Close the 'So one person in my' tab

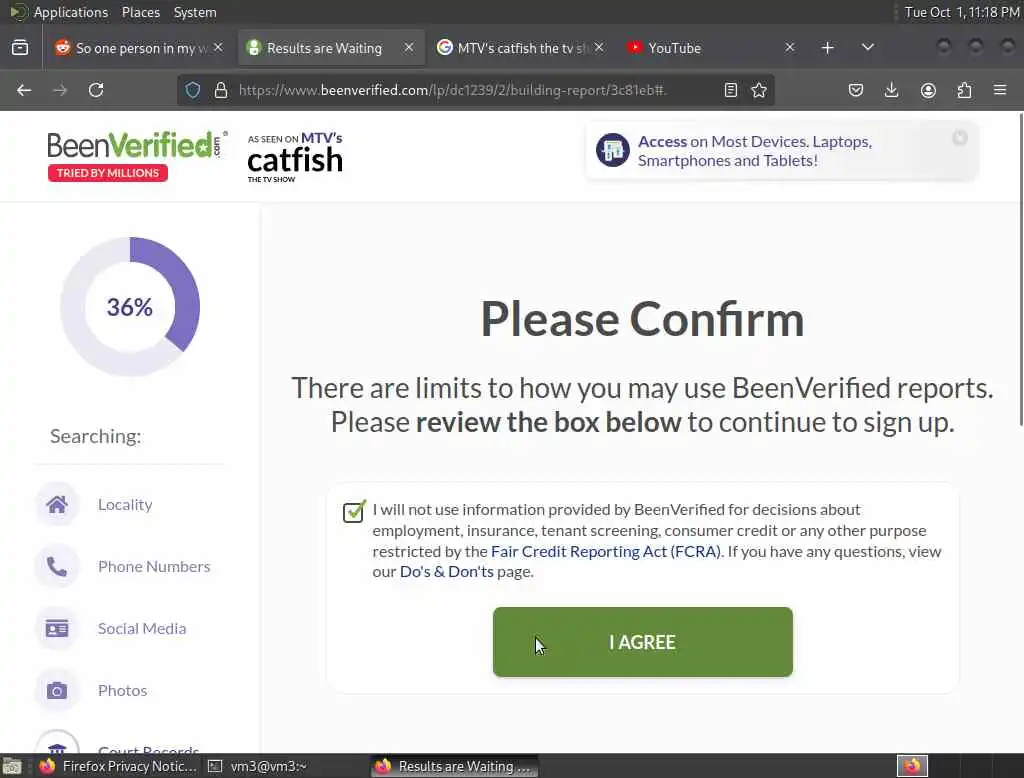(218, 48)
